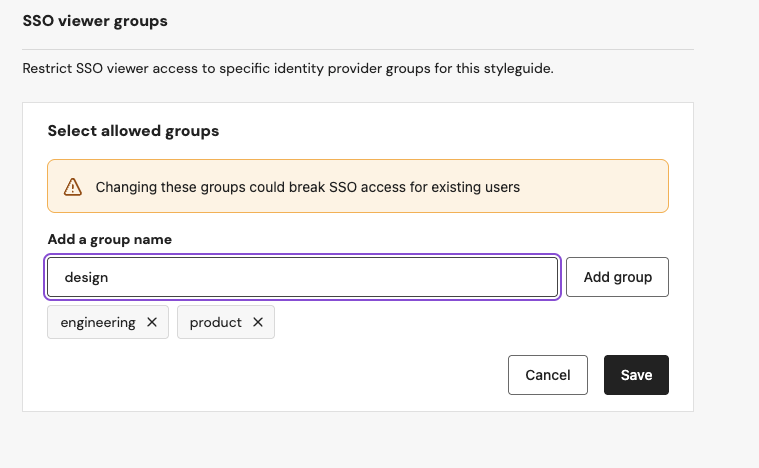This screenshot has width=759, height=468.
Task: Click the SSO viewer groups heading
Action: [x=95, y=21]
